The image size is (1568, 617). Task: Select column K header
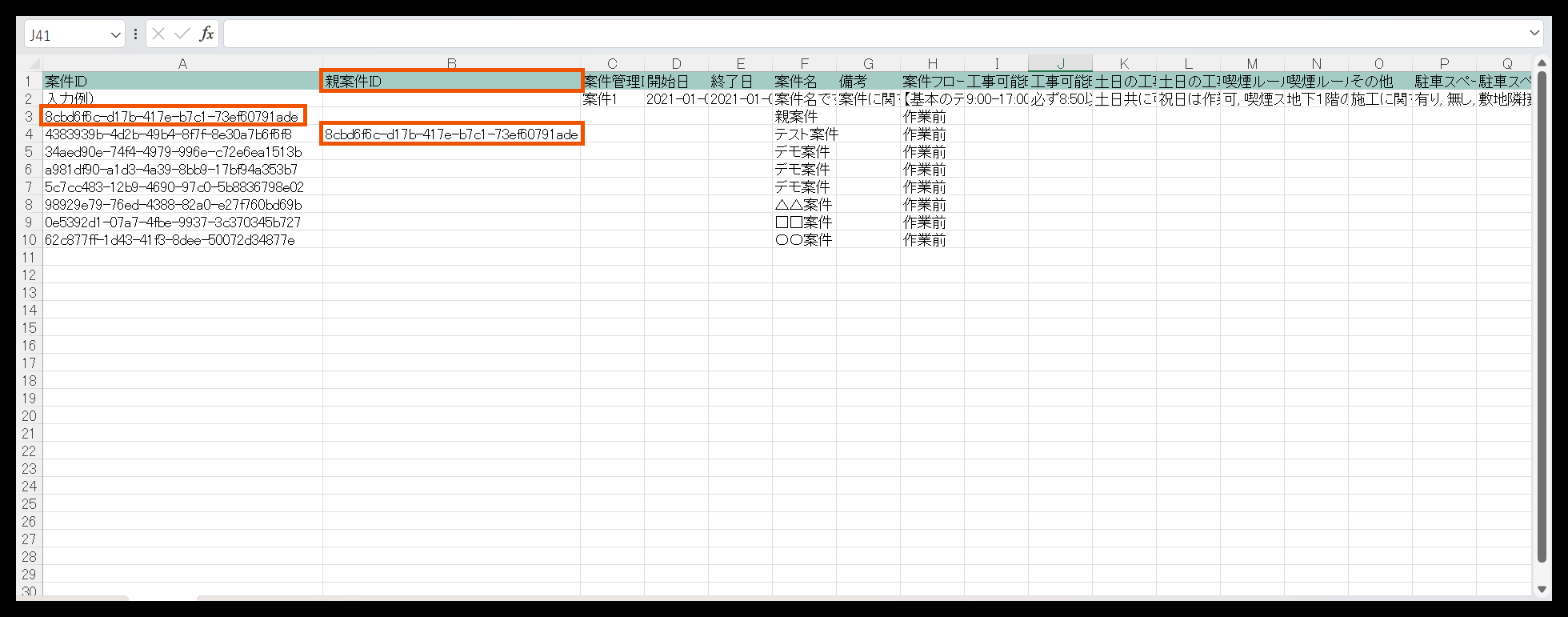[1124, 64]
